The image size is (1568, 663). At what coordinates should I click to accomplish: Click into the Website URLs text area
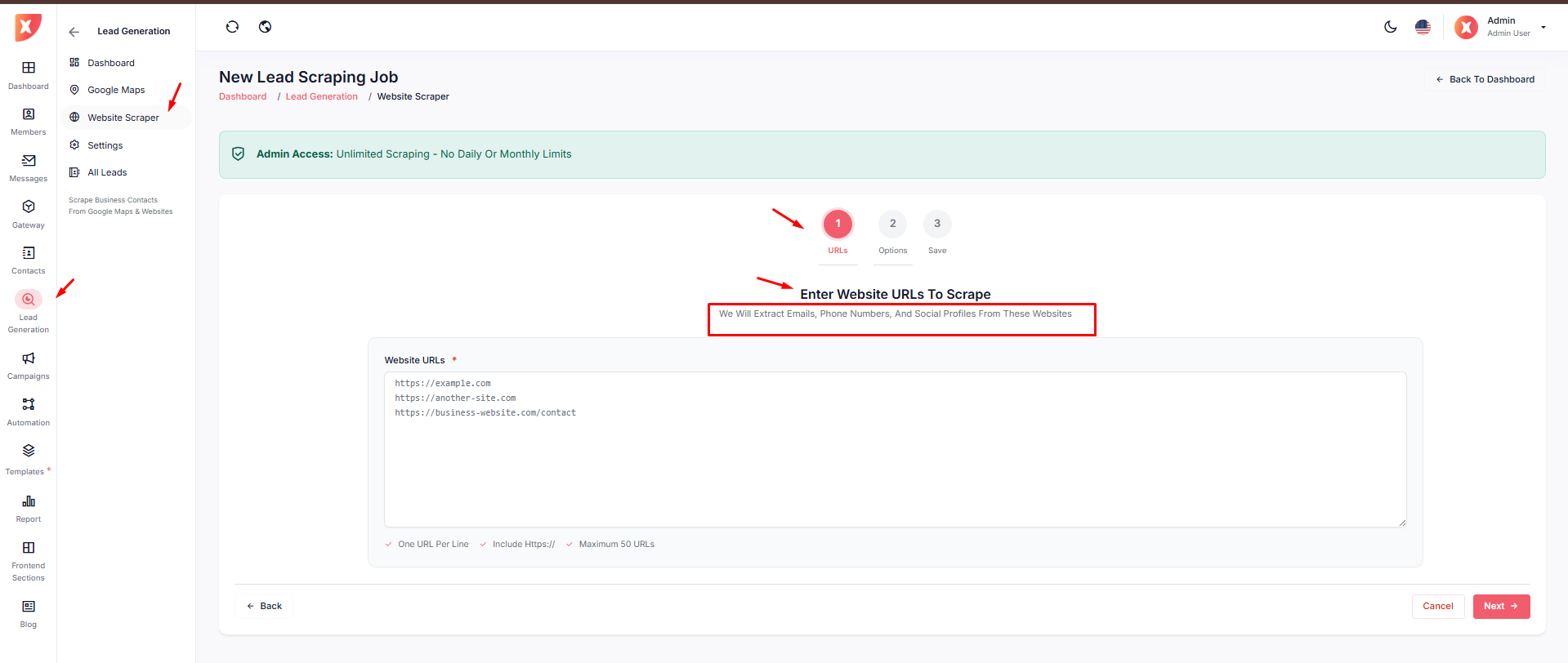895,465
